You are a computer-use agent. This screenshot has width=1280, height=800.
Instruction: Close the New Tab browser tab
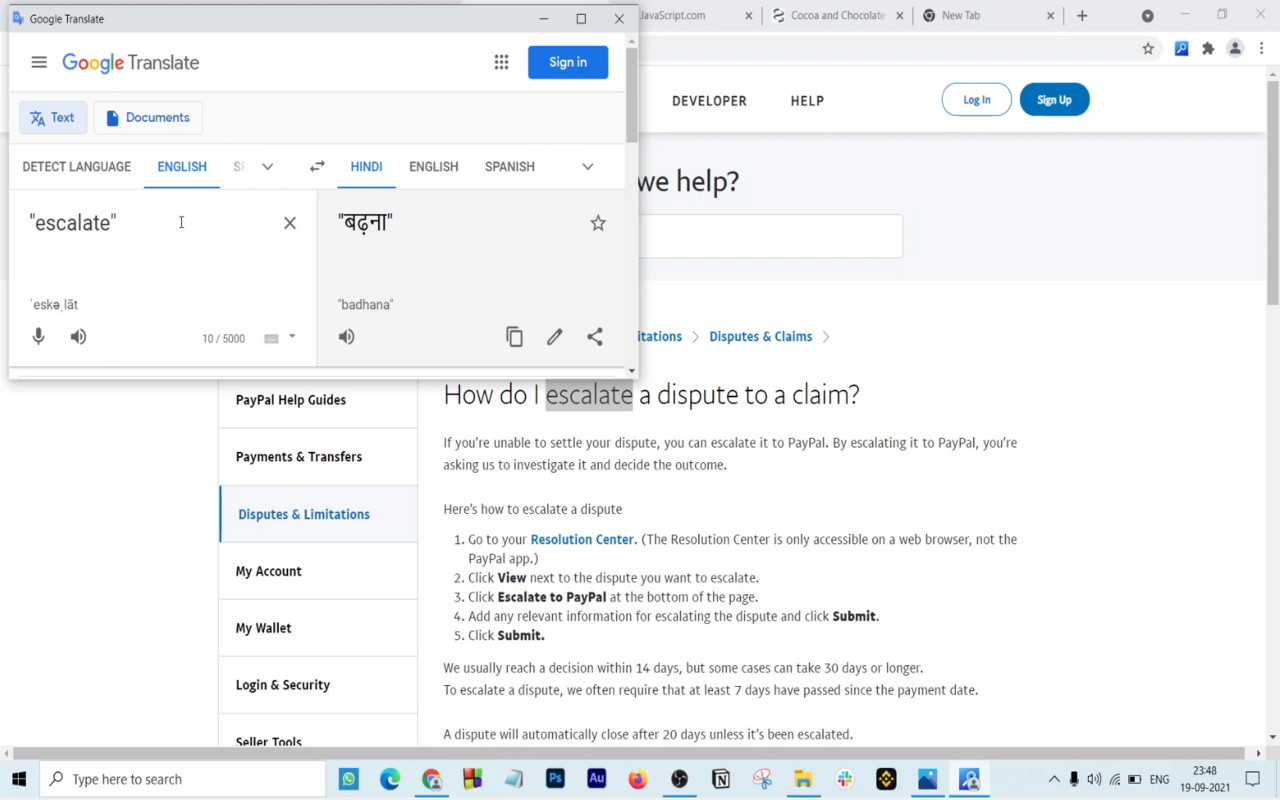tap(1050, 16)
